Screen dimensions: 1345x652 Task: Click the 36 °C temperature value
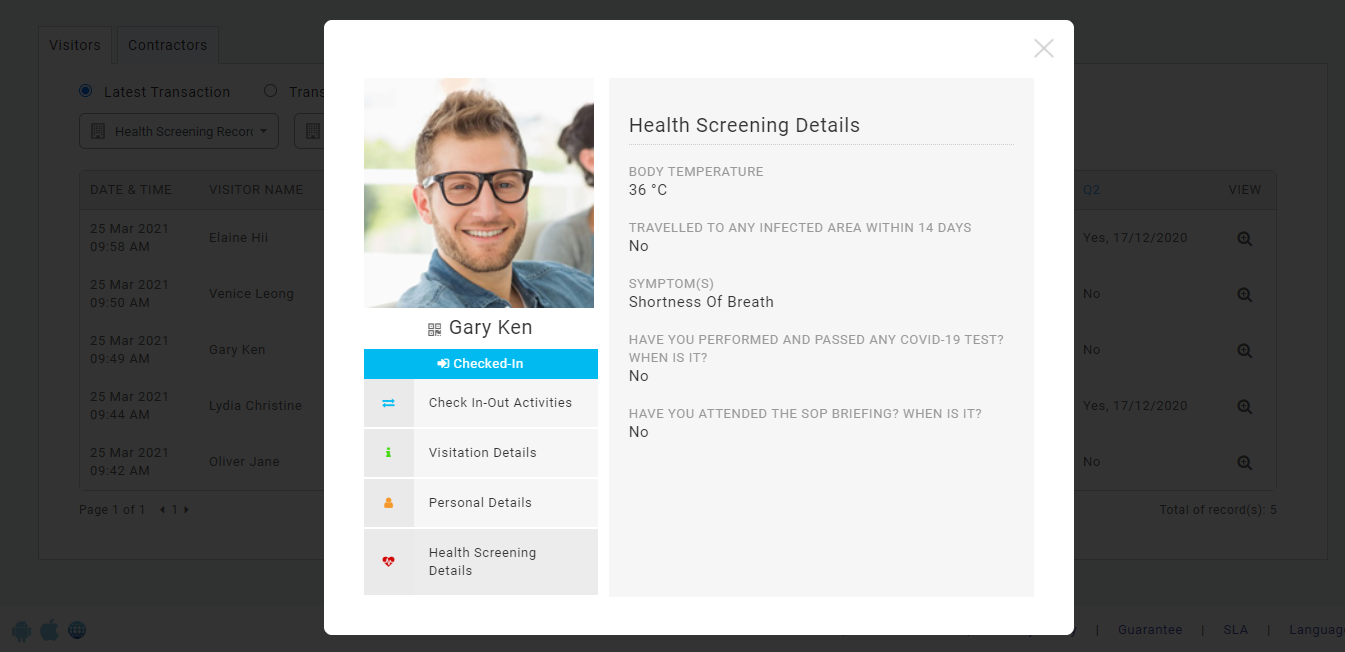click(x=648, y=190)
